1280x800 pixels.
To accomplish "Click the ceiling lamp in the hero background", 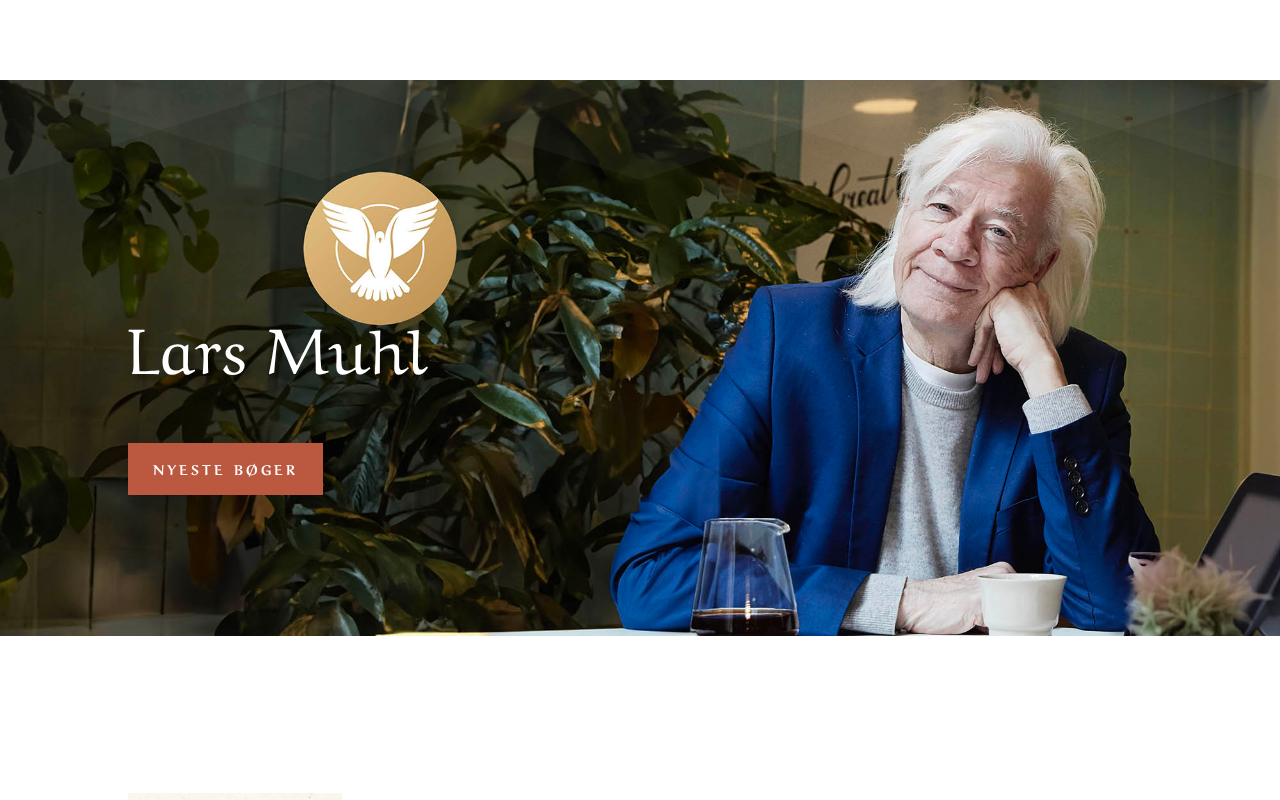I will pos(885,106).
